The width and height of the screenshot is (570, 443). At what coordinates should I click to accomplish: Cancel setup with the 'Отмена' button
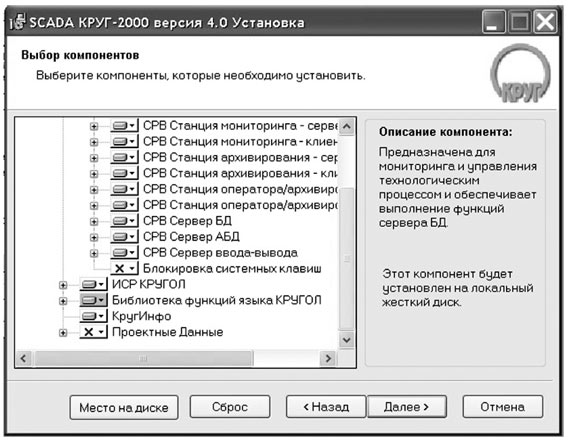[x=503, y=407]
